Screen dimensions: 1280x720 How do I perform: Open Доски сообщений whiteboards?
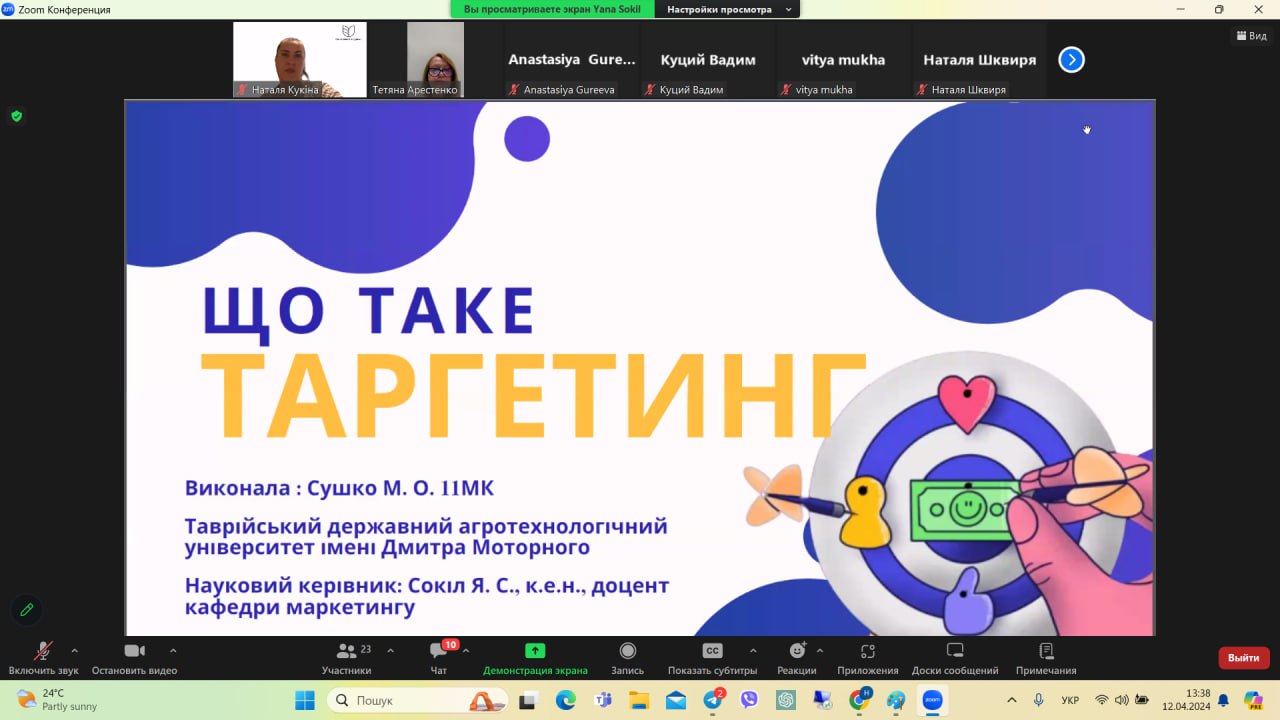pos(954,652)
